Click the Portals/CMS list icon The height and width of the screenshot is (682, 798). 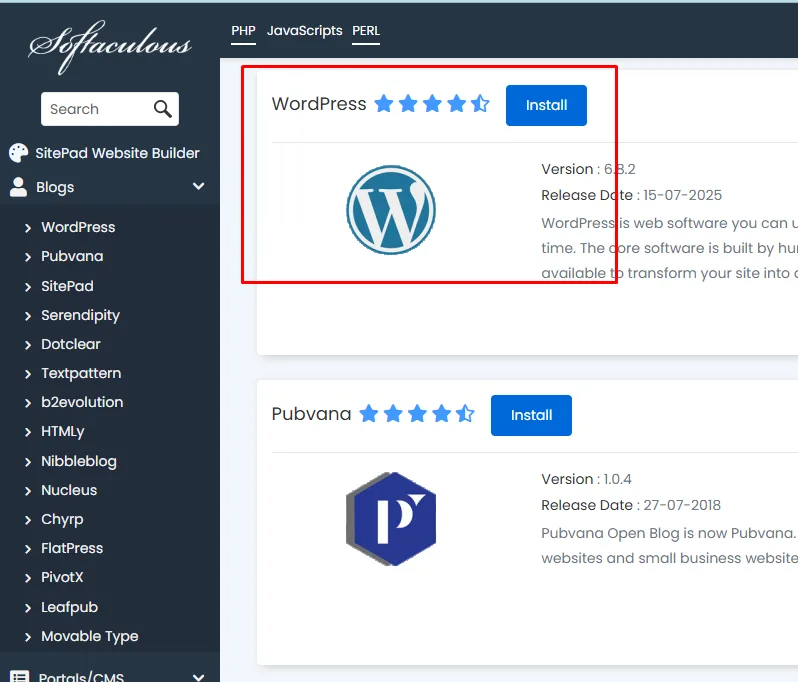tap(19, 676)
